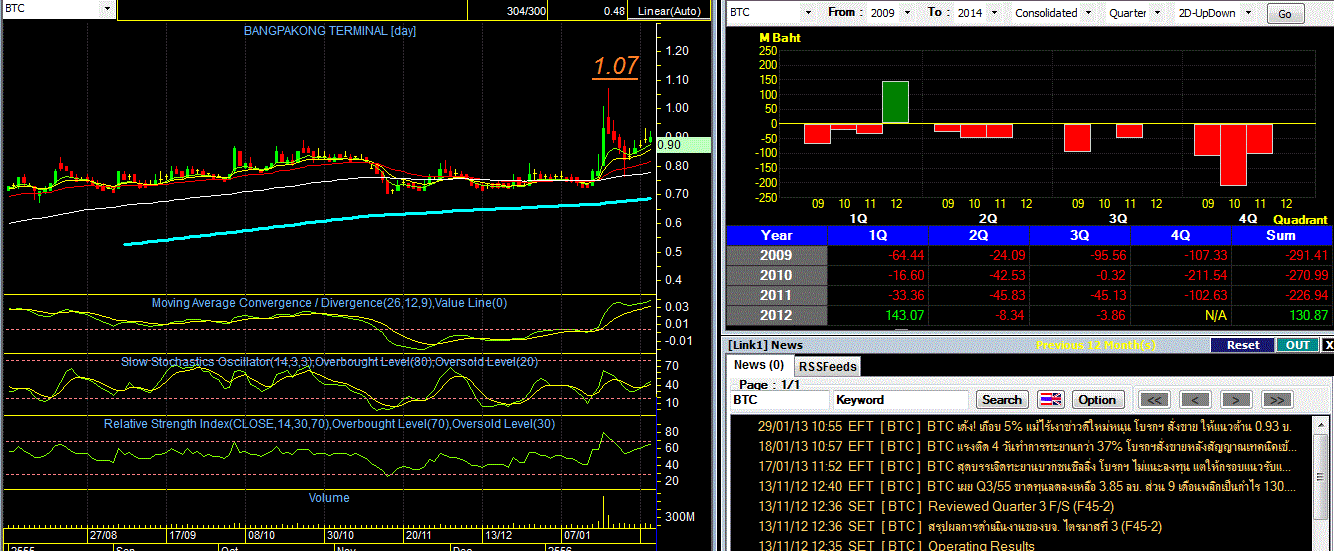Click the 1.07 high price label
Viewport: 1334px width, 551px height.
(x=615, y=67)
